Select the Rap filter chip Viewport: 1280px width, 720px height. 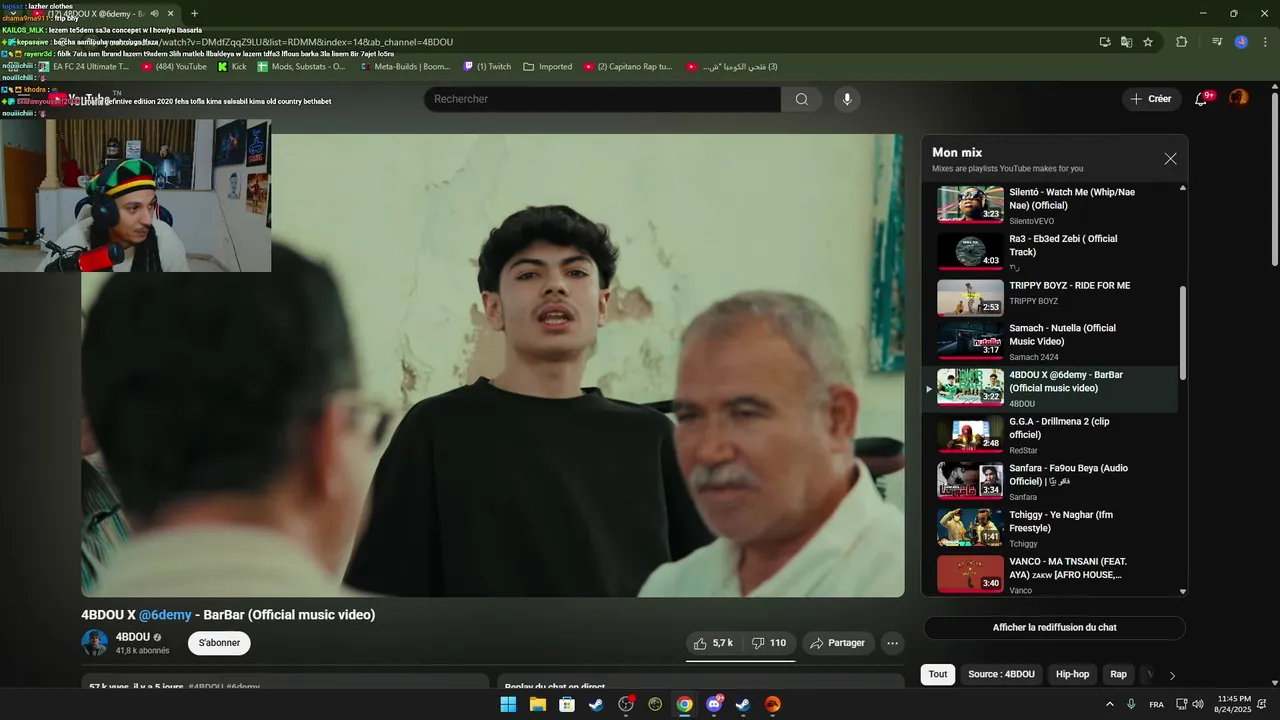(x=1118, y=674)
